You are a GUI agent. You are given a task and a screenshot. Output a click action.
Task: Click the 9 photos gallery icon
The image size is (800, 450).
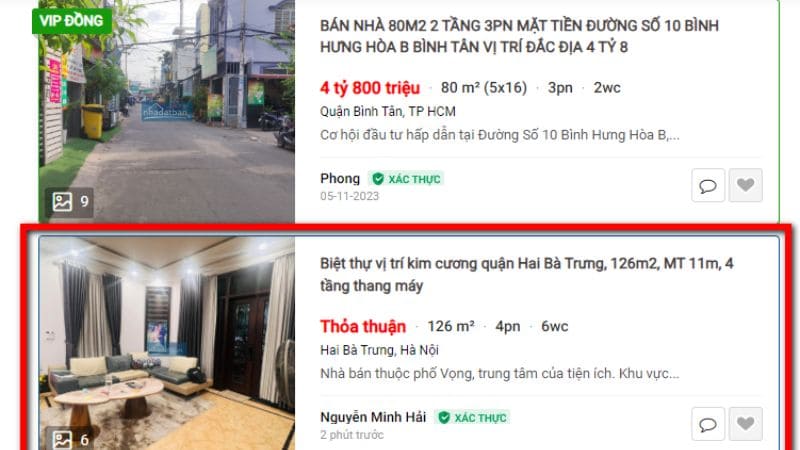coord(70,202)
